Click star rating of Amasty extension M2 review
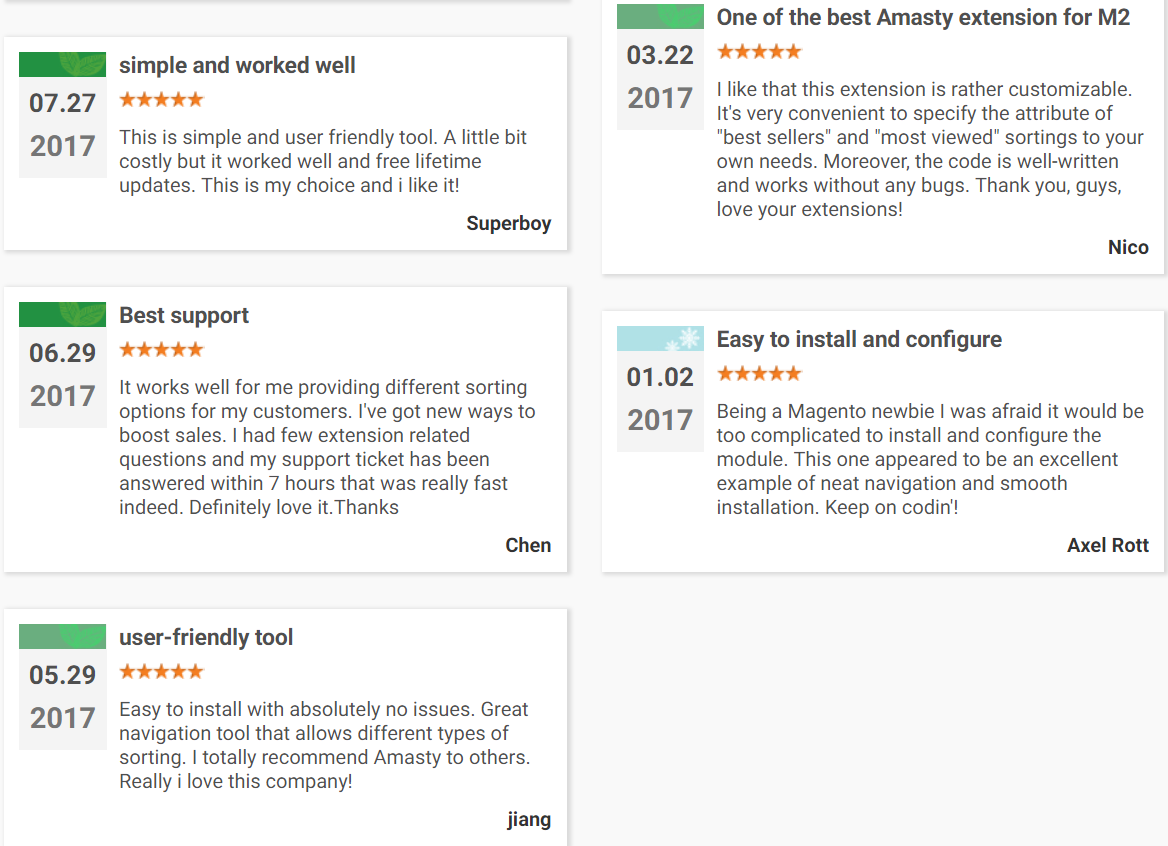This screenshot has width=1168, height=846. (759, 51)
